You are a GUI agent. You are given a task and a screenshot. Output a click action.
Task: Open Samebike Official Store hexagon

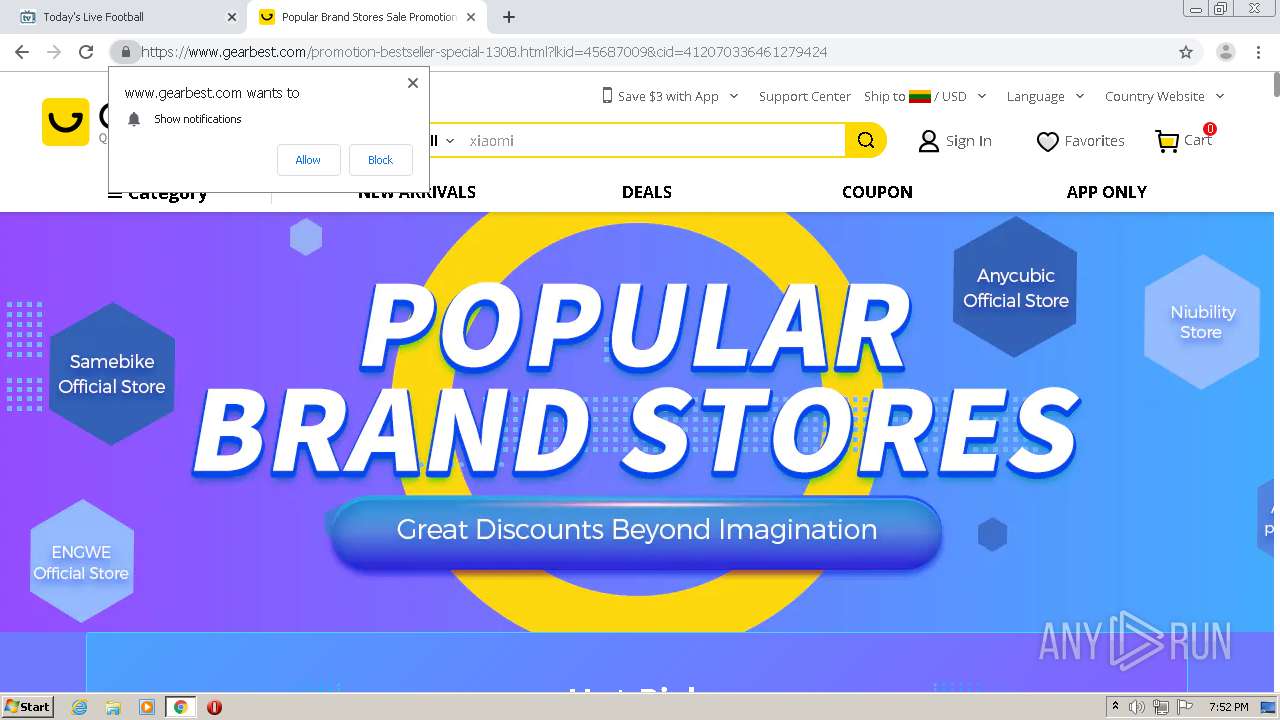coord(112,374)
